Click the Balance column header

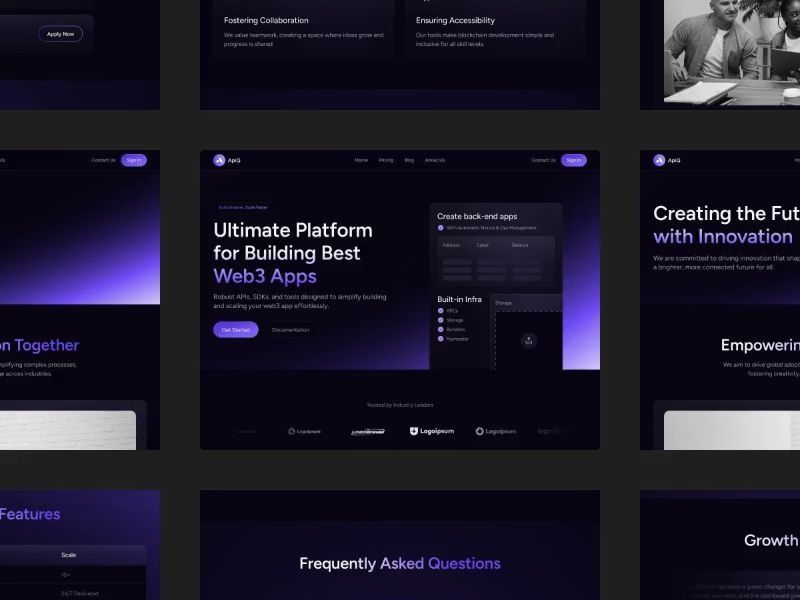(x=520, y=245)
